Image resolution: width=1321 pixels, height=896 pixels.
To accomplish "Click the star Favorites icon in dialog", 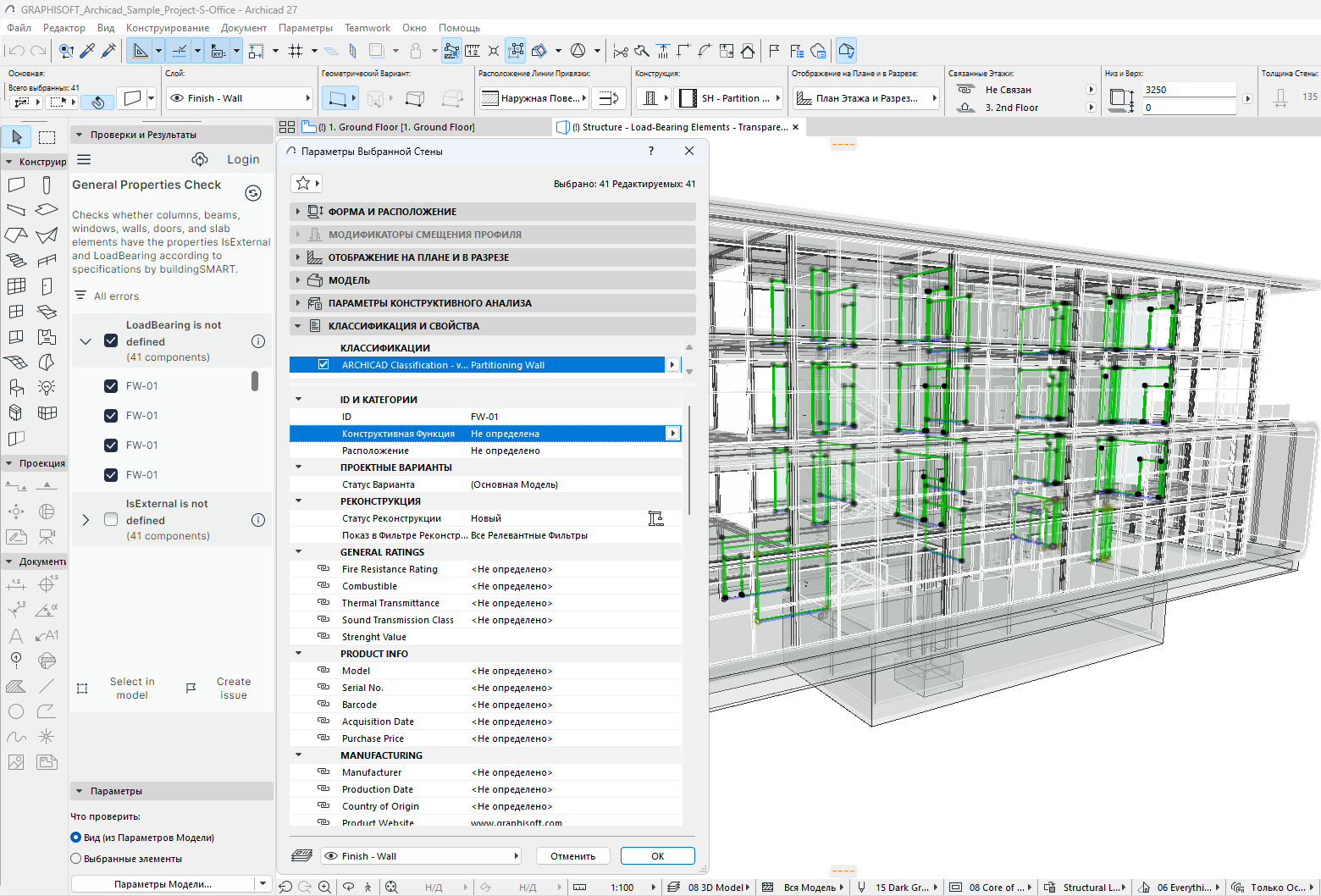I will (302, 183).
